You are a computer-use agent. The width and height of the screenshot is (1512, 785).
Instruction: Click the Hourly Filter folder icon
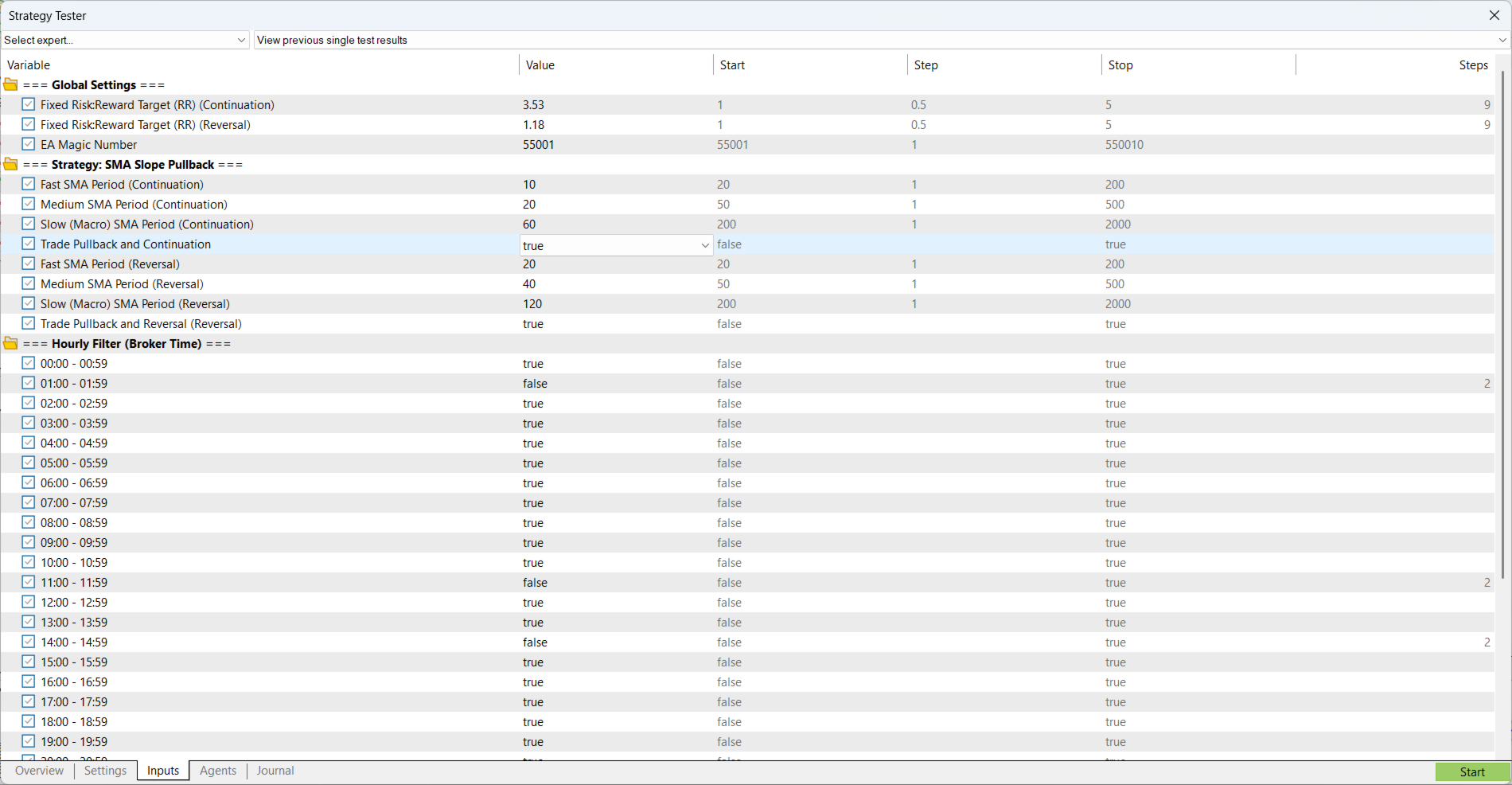point(10,343)
